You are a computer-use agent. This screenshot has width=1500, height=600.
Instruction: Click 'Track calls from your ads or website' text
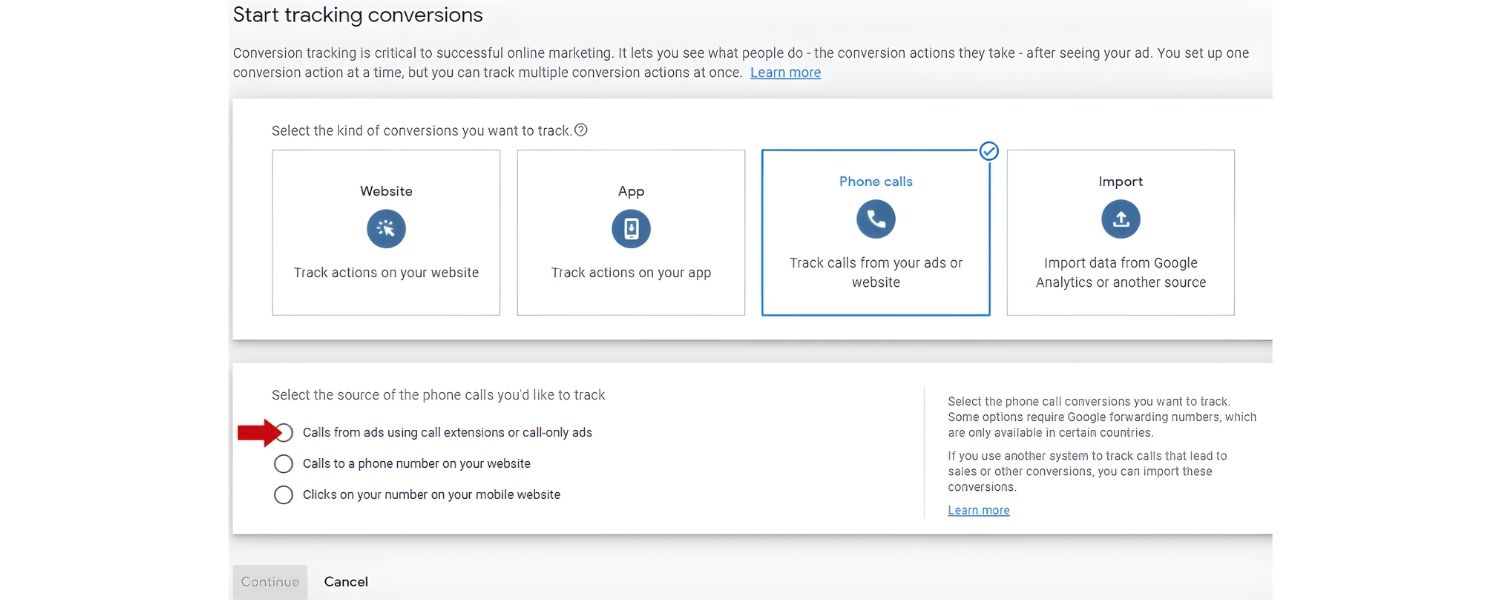pos(876,272)
